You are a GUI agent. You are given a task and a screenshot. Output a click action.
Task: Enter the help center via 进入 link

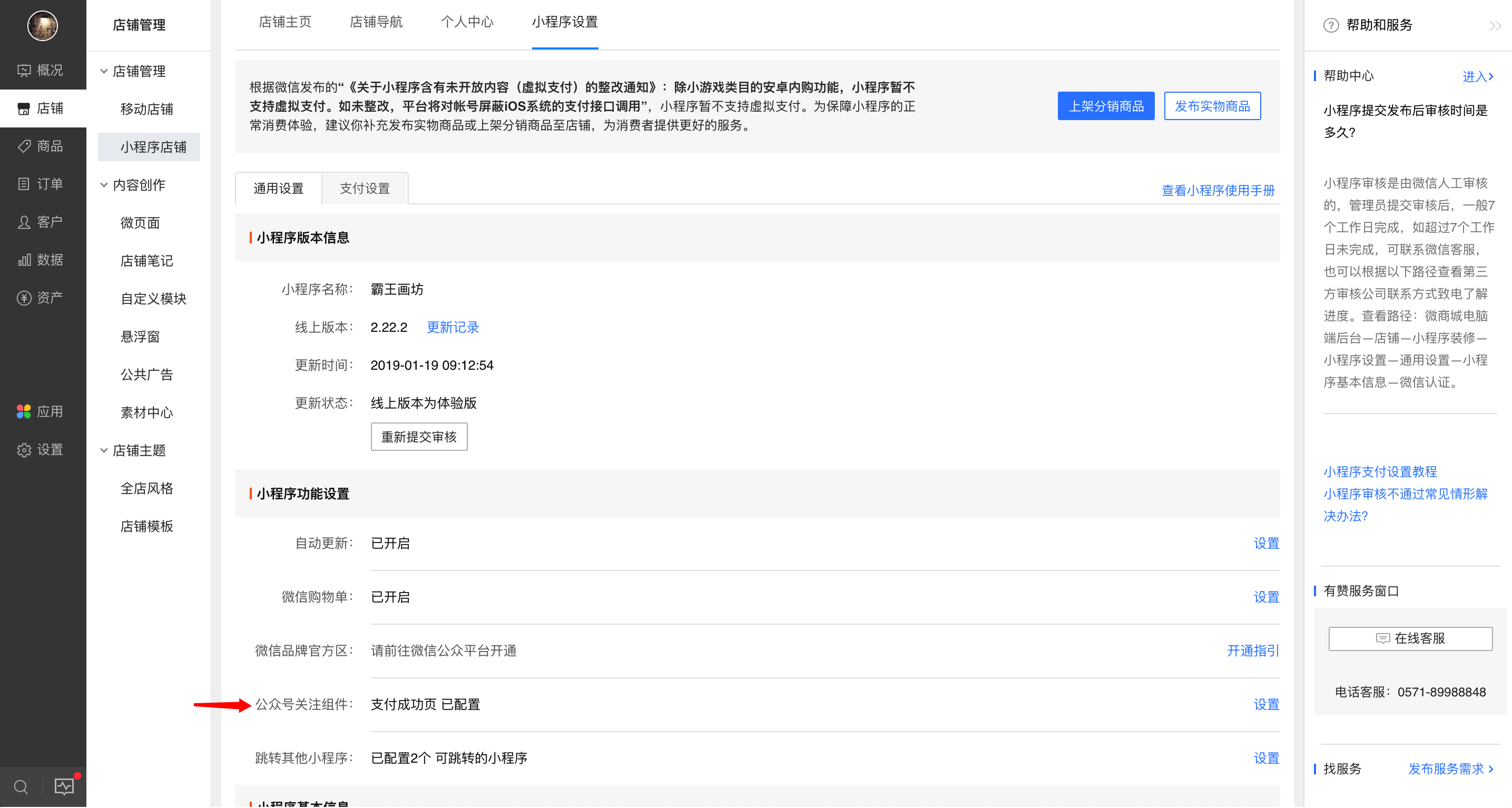click(x=1478, y=76)
